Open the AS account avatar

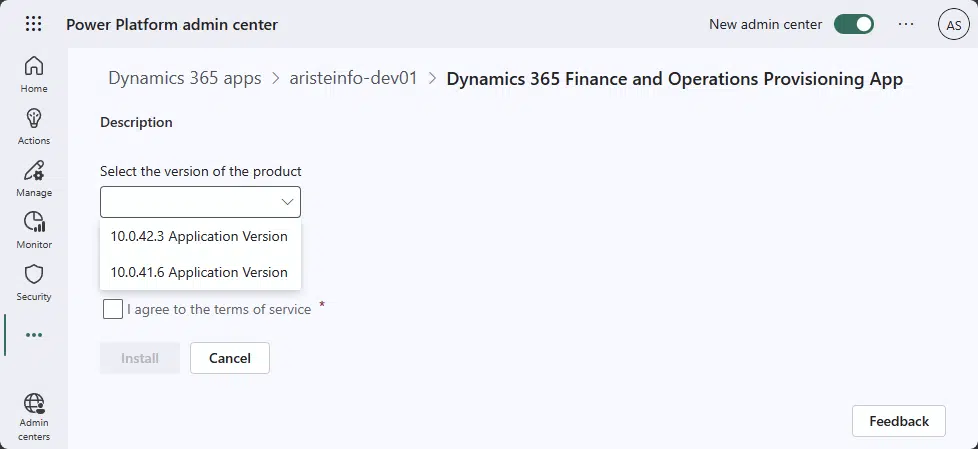pyautogui.click(x=954, y=25)
